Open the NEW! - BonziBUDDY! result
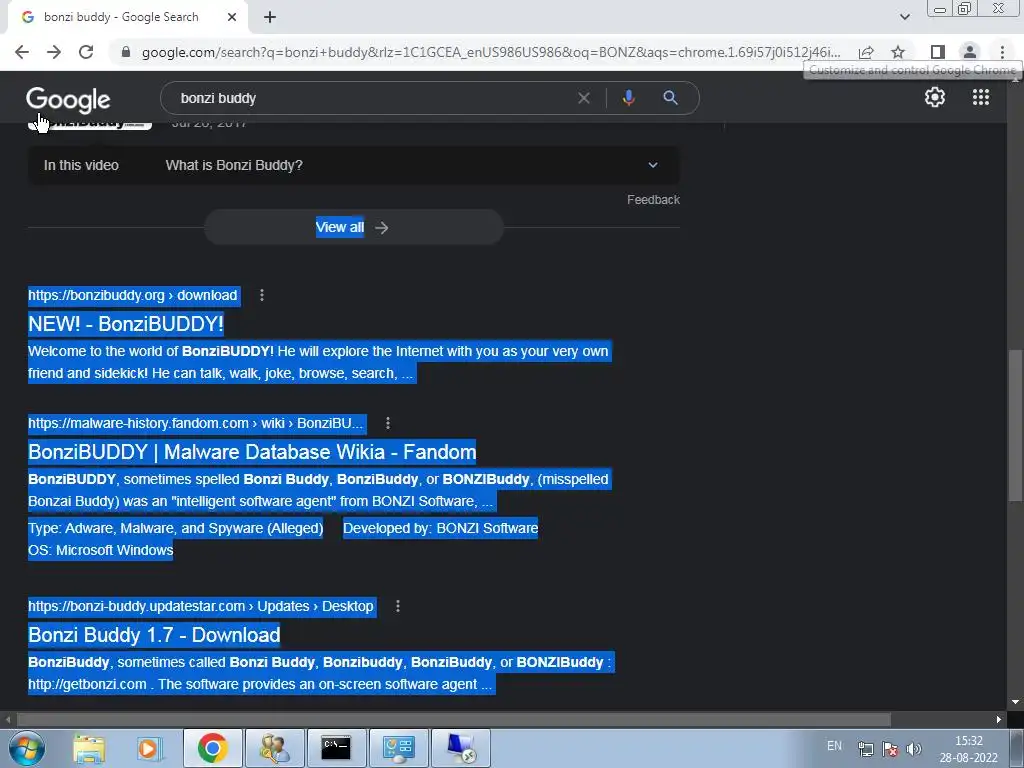 click(x=126, y=324)
